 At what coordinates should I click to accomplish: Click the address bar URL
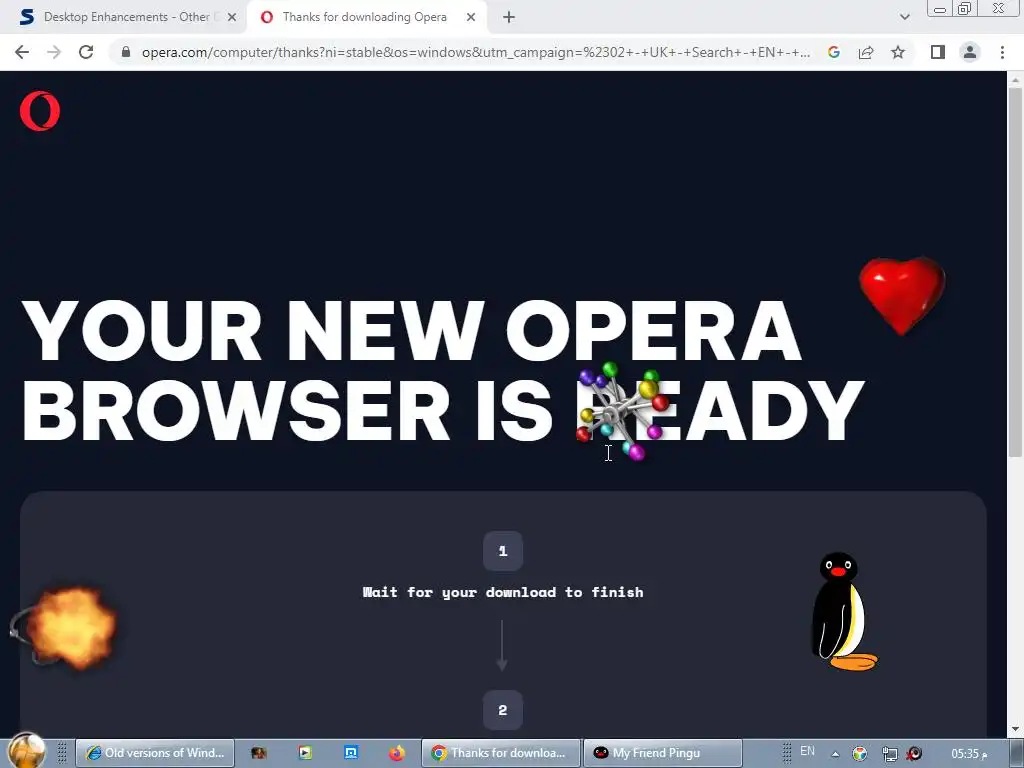click(x=476, y=52)
